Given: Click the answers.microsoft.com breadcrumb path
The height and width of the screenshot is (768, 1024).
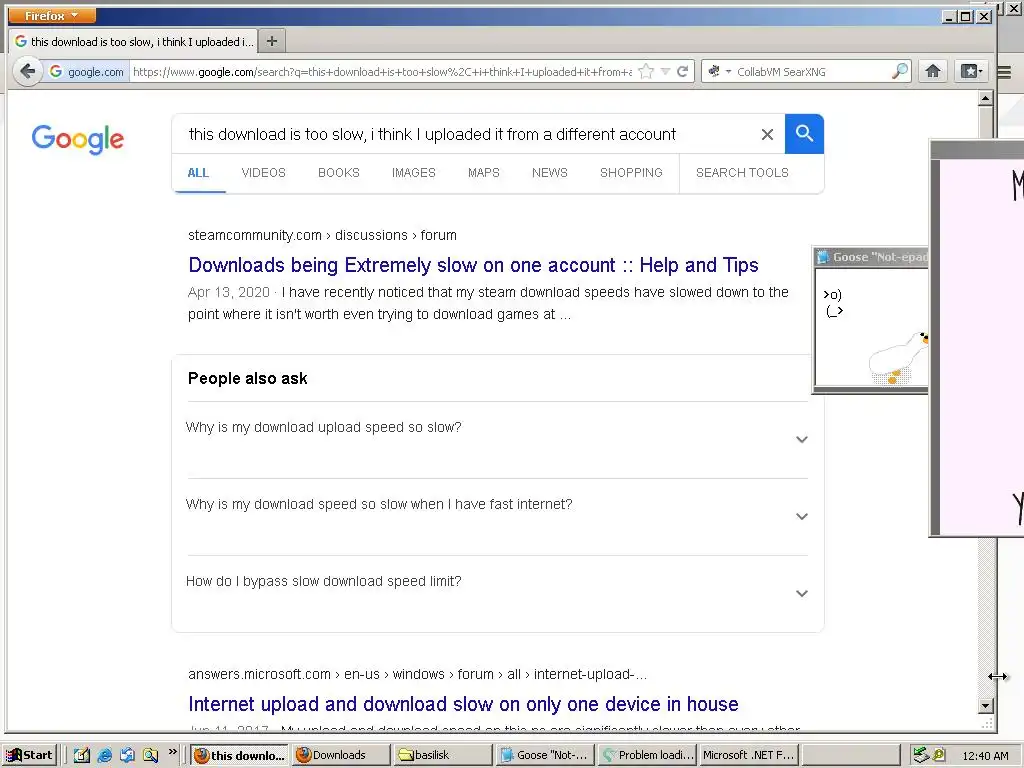Looking at the screenshot, I should [417, 674].
